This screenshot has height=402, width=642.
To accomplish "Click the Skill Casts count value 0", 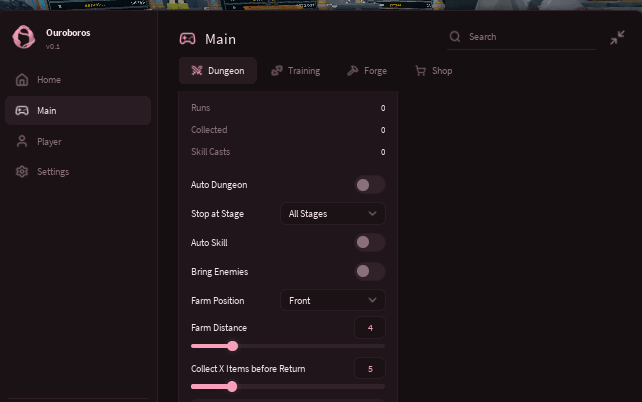I will tap(383, 152).
